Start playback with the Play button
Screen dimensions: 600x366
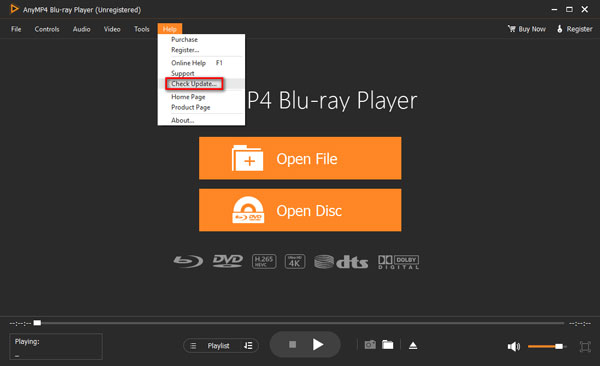pyautogui.click(x=318, y=345)
